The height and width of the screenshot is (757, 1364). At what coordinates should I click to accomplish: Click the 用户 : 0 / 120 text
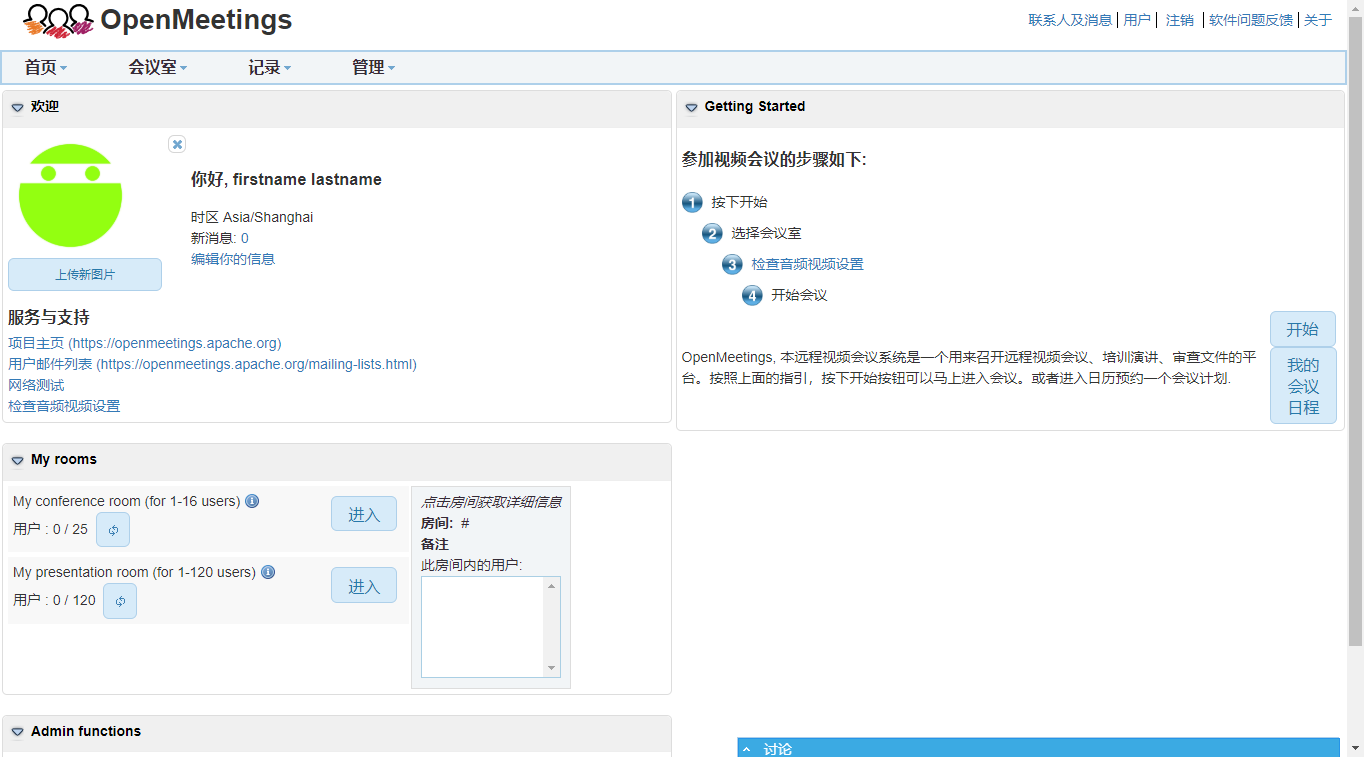[x=54, y=600]
